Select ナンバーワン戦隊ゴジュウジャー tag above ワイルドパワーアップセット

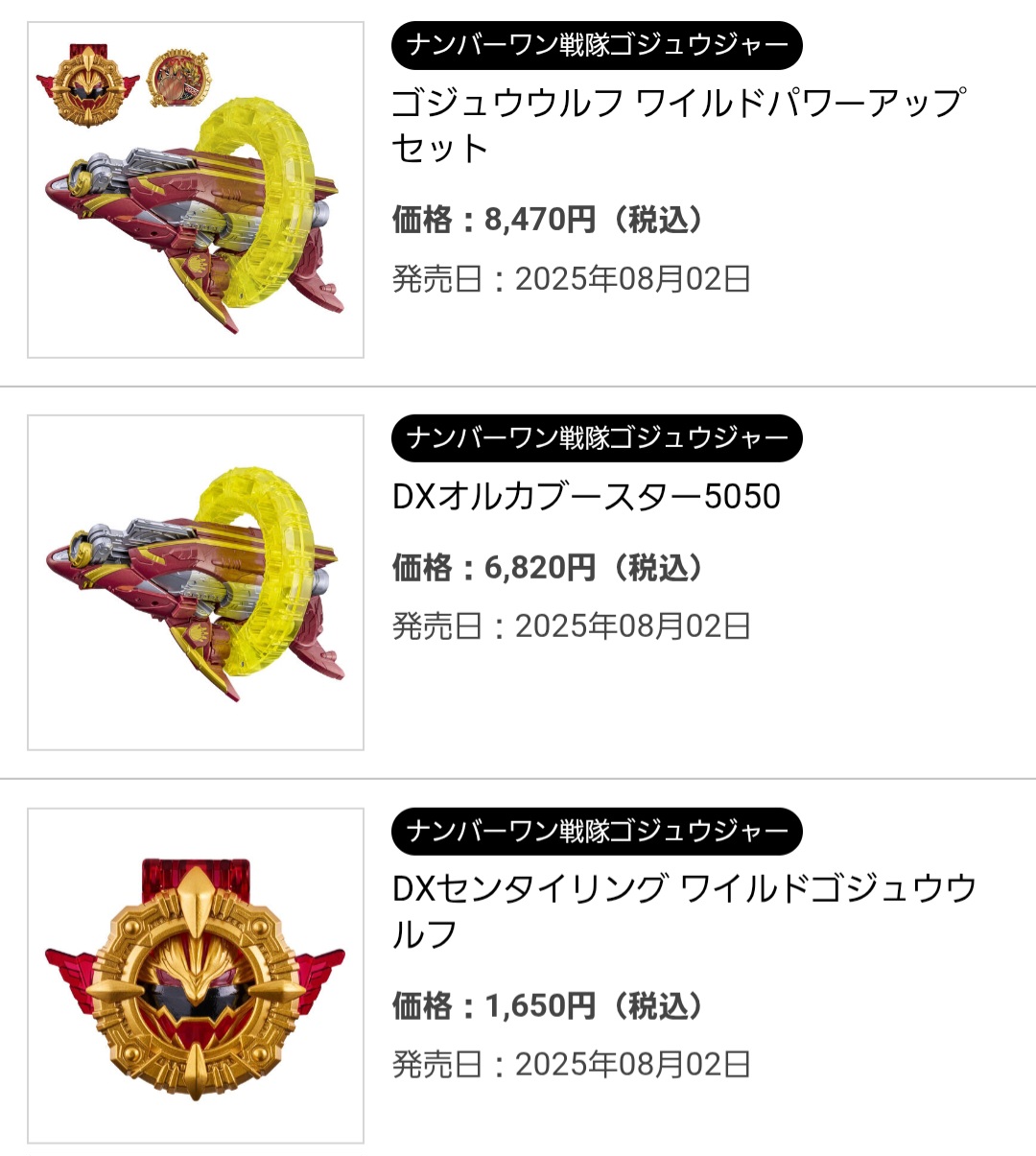[597, 45]
